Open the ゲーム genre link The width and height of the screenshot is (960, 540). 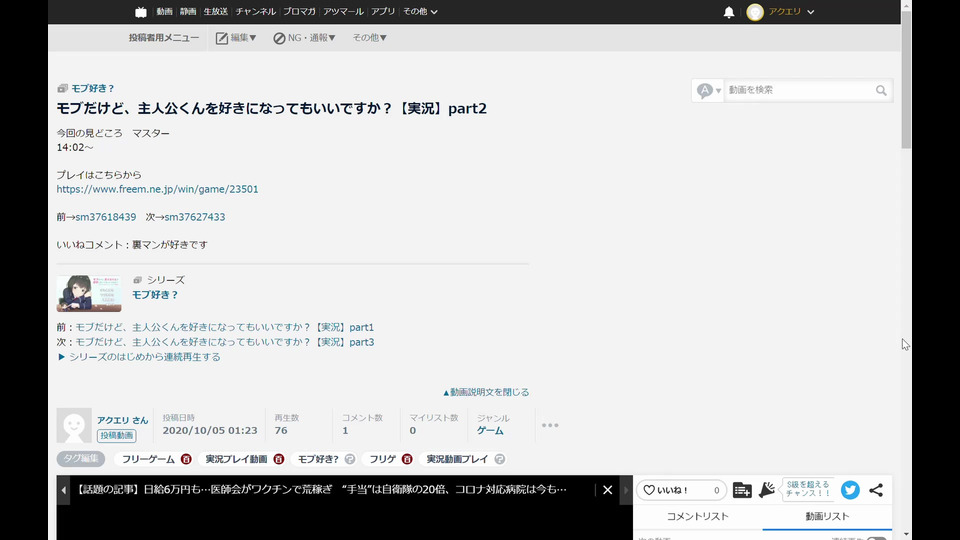(x=490, y=431)
